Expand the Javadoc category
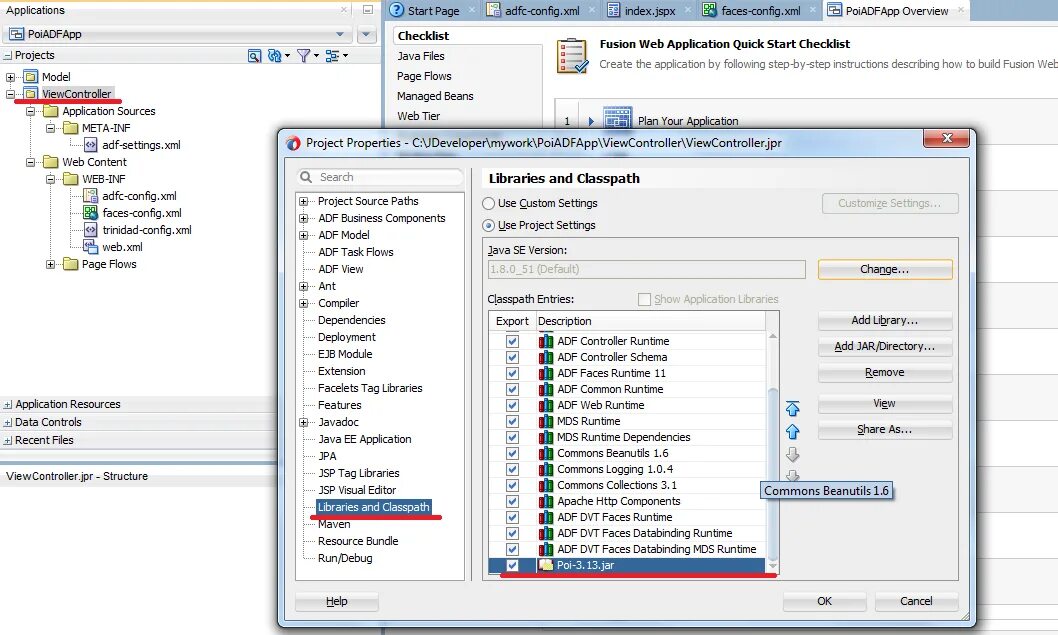 [304, 422]
